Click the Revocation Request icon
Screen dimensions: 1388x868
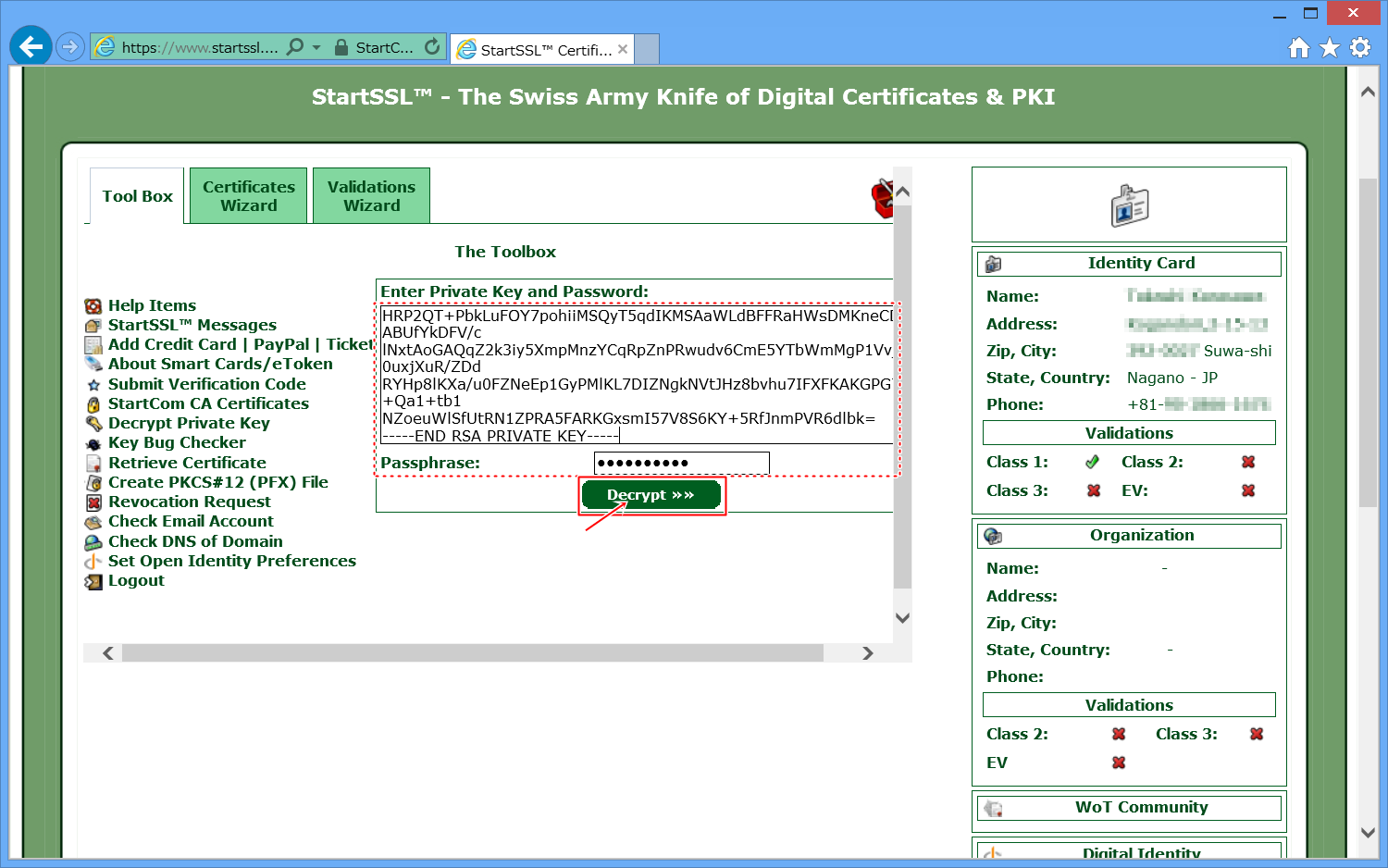tap(93, 502)
